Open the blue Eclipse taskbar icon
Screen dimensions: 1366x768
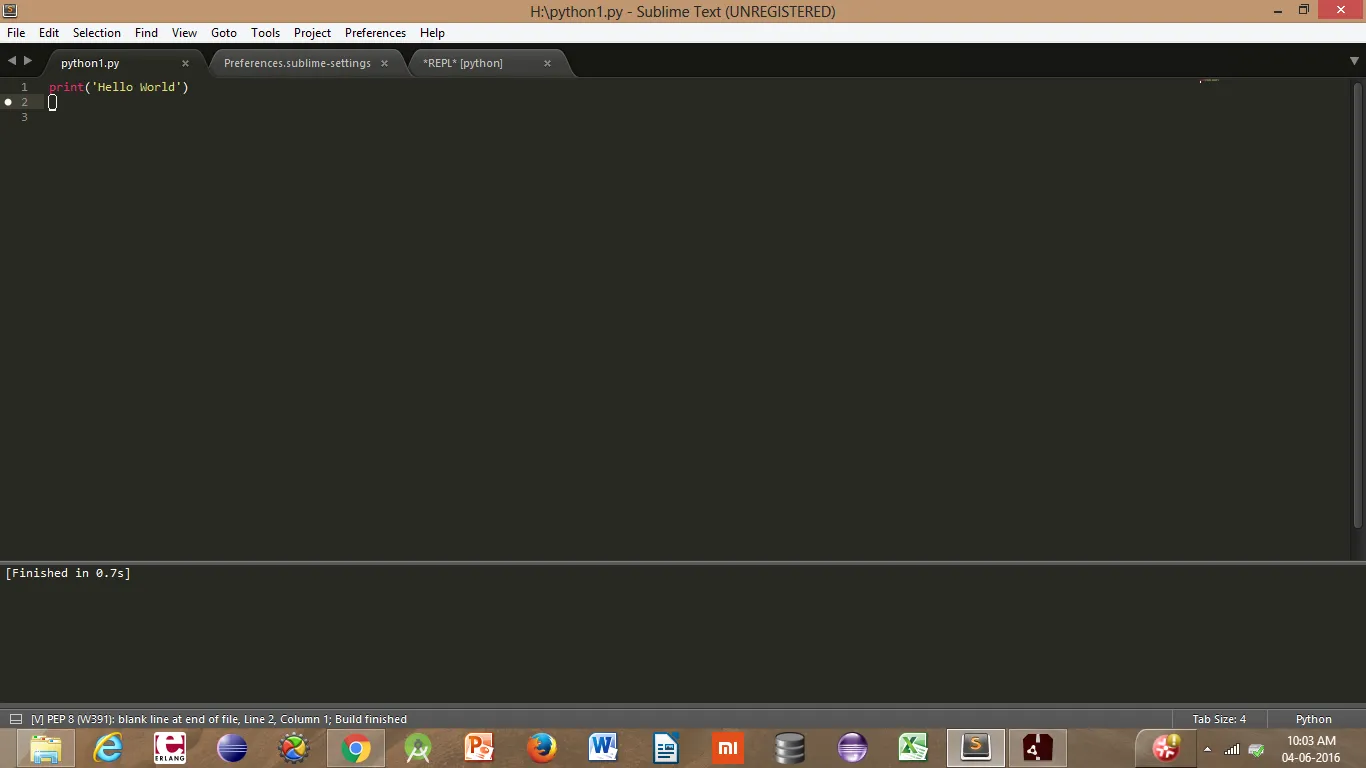(232, 748)
